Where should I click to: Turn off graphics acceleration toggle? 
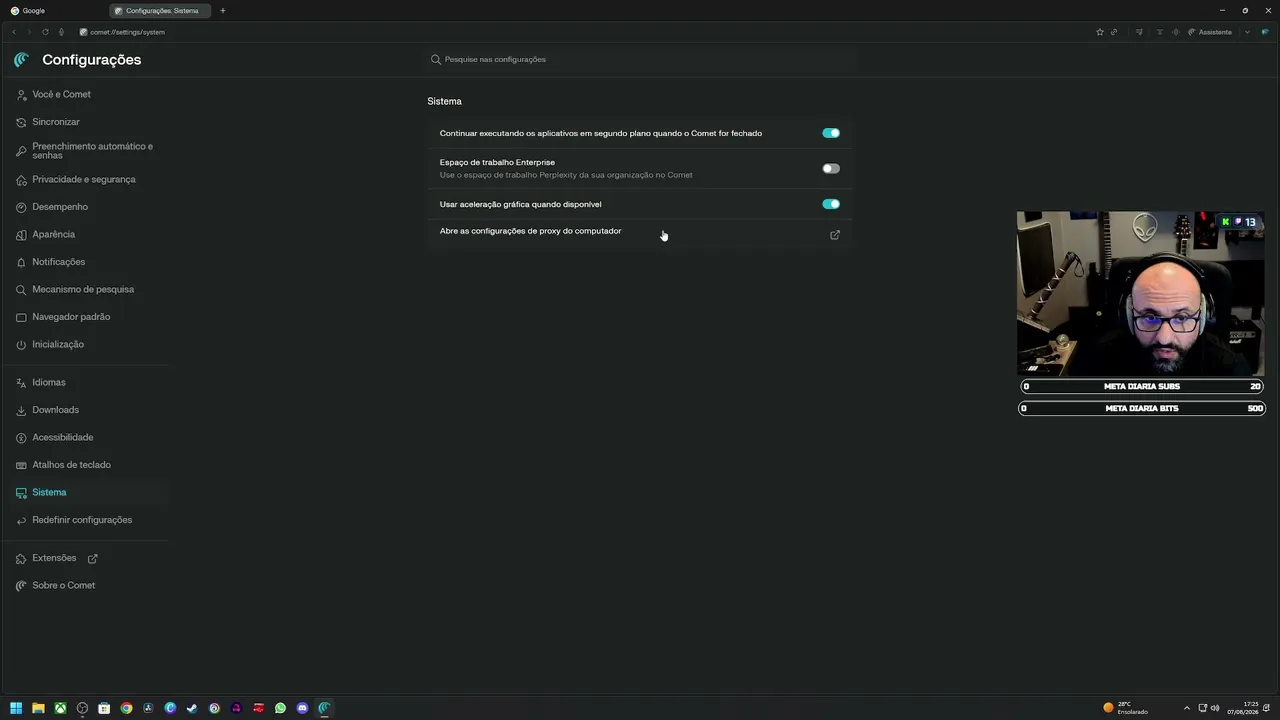(x=831, y=204)
